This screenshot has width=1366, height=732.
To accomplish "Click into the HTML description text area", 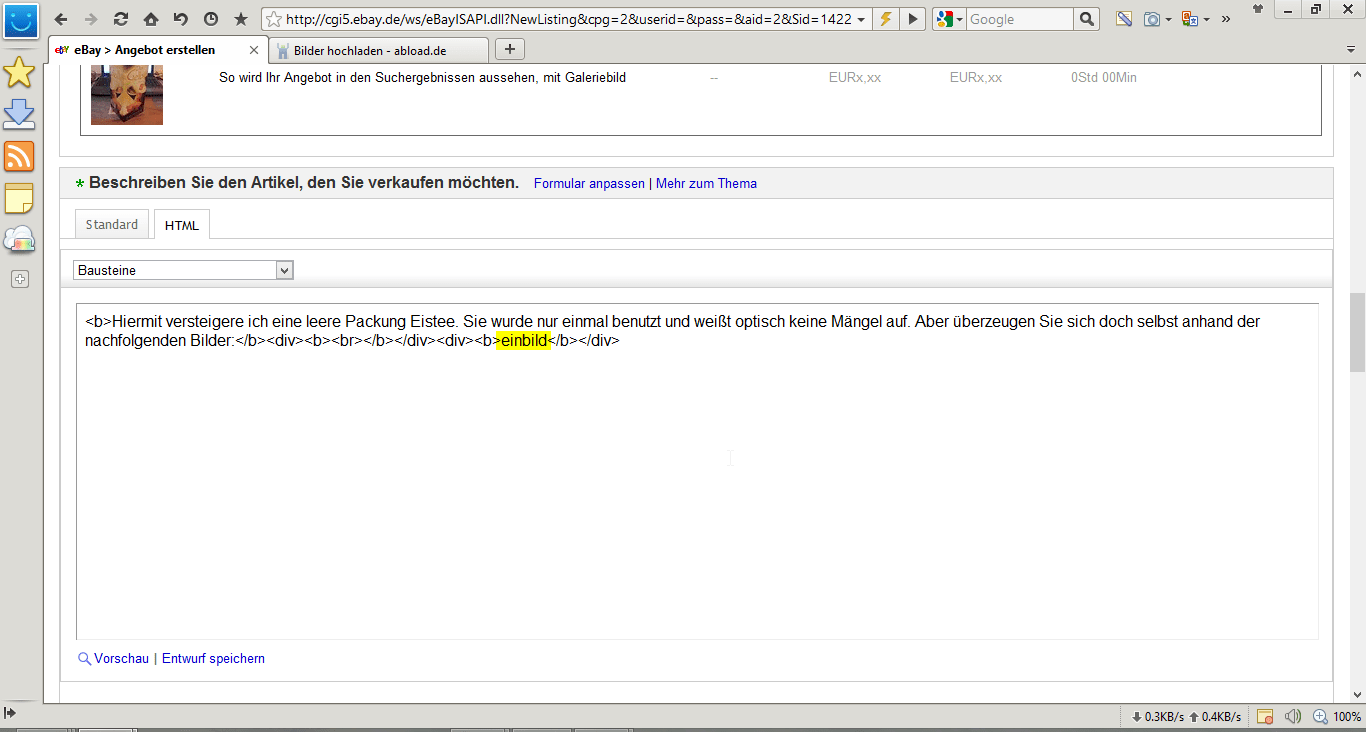I will (697, 471).
